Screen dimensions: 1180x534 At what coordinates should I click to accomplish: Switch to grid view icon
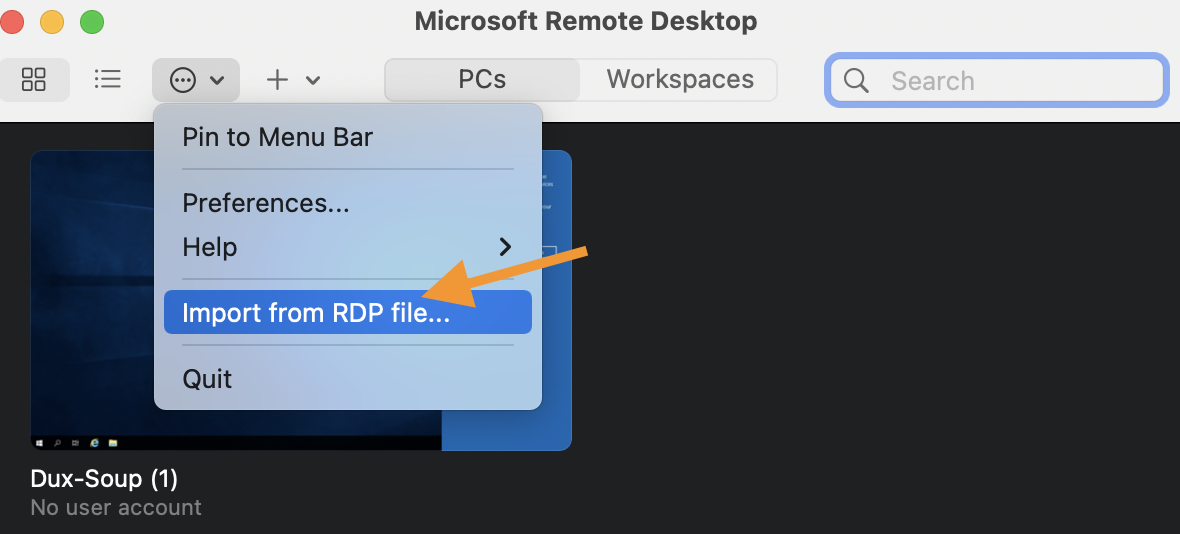coord(34,80)
